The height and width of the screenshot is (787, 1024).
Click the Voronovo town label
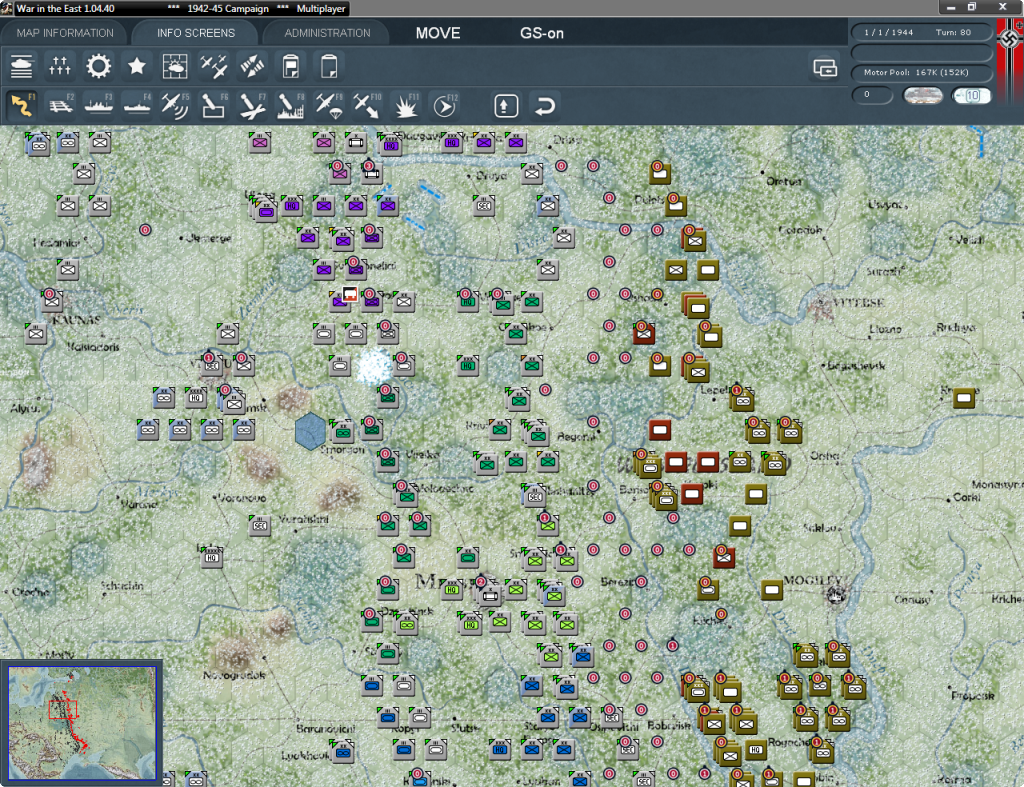(x=242, y=498)
